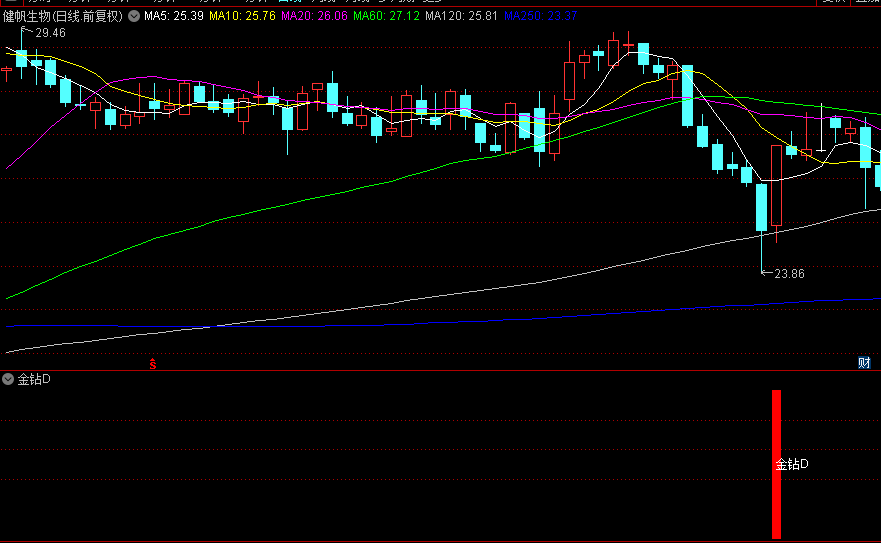
Task: Click the MA5: 25.39 legend value
Action: pos(174,16)
